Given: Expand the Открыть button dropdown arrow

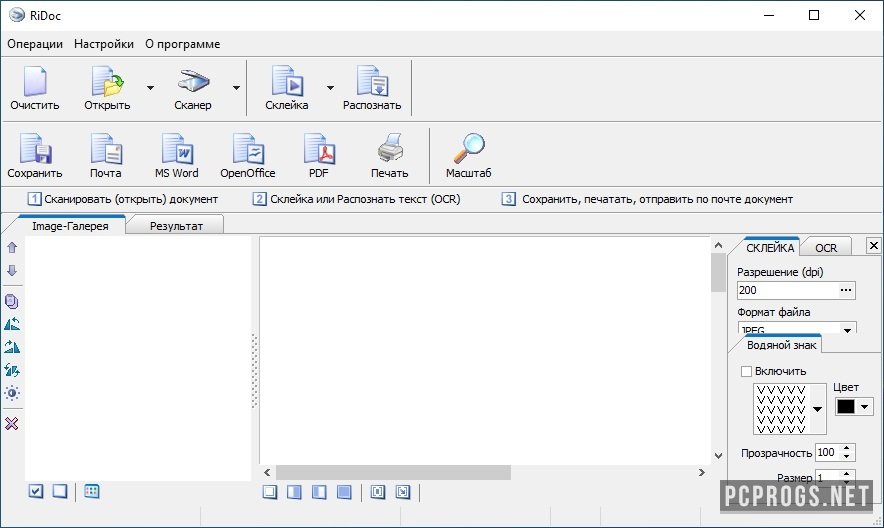Looking at the screenshot, I should (x=150, y=88).
